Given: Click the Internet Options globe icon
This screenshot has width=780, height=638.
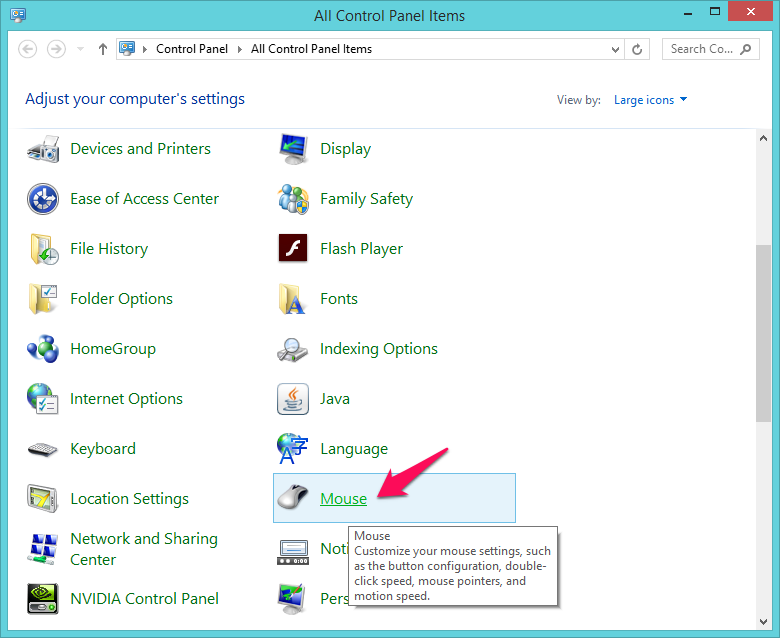Looking at the screenshot, I should coord(43,399).
